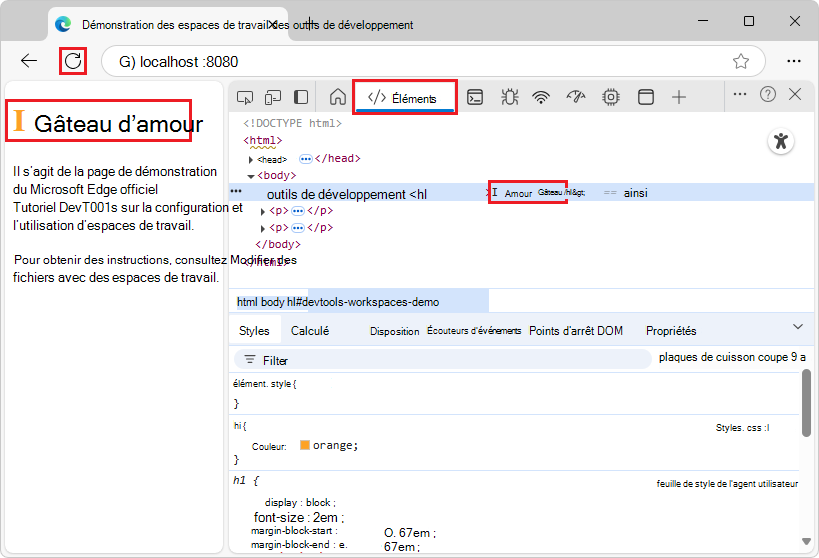Open the Propriétés tab

671,331
